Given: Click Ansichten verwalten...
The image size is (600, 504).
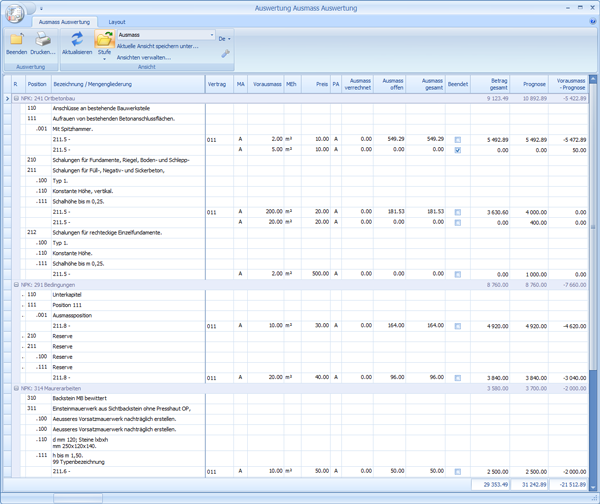Looking at the screenshot, I should pos(143,57).
